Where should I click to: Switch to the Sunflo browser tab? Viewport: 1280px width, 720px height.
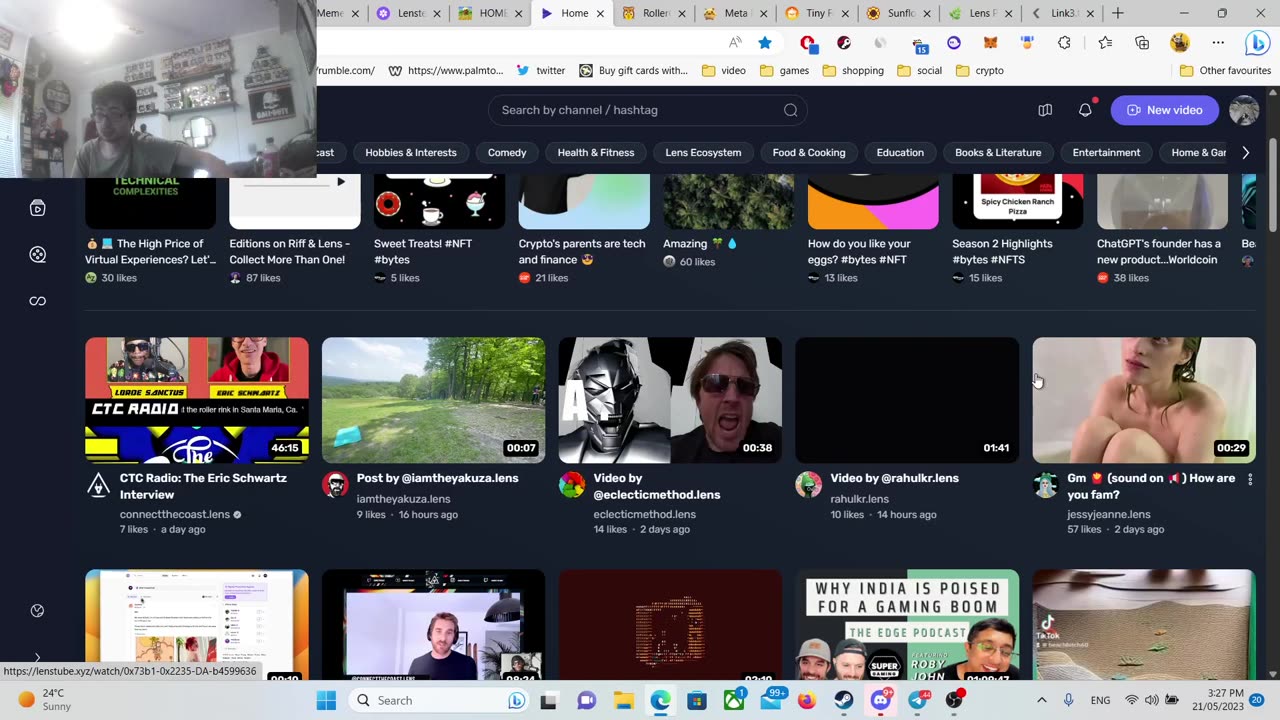899,13
